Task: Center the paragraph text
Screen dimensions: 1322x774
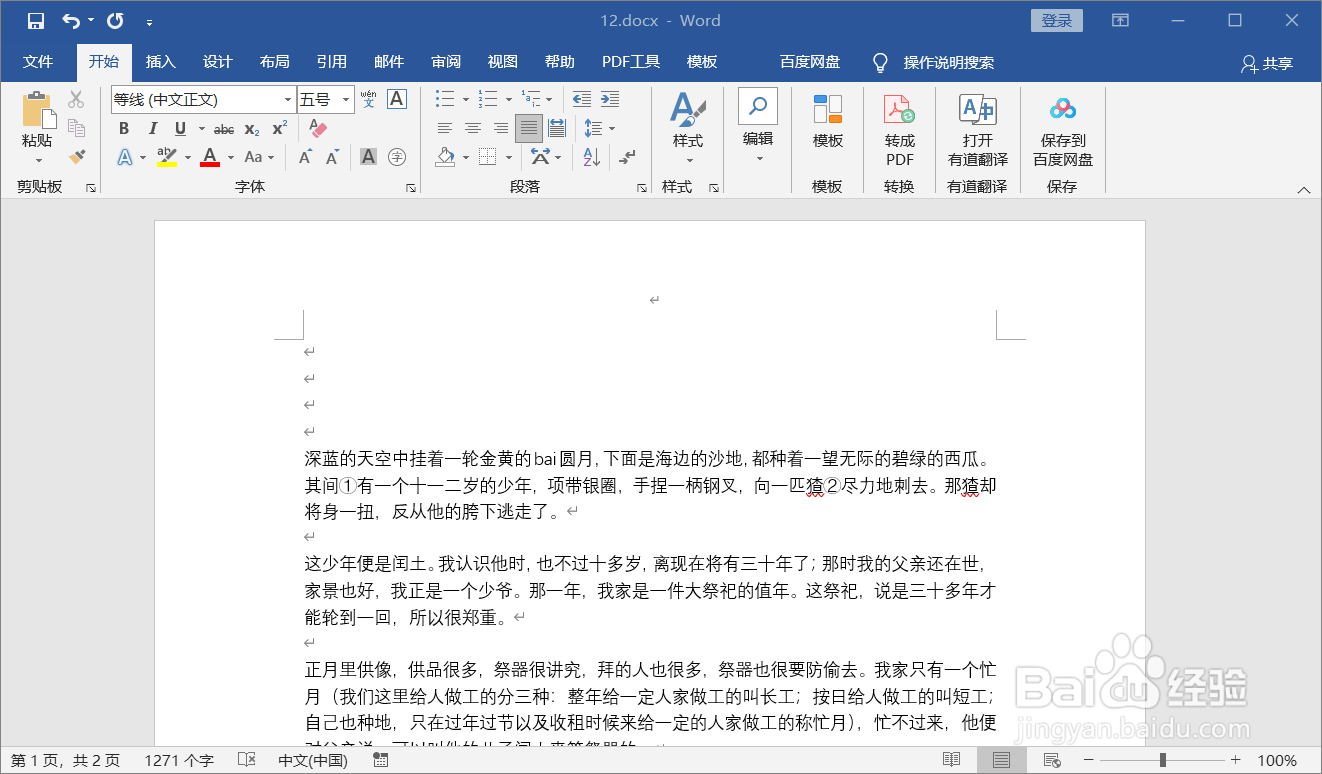Action: click(473, 128)
